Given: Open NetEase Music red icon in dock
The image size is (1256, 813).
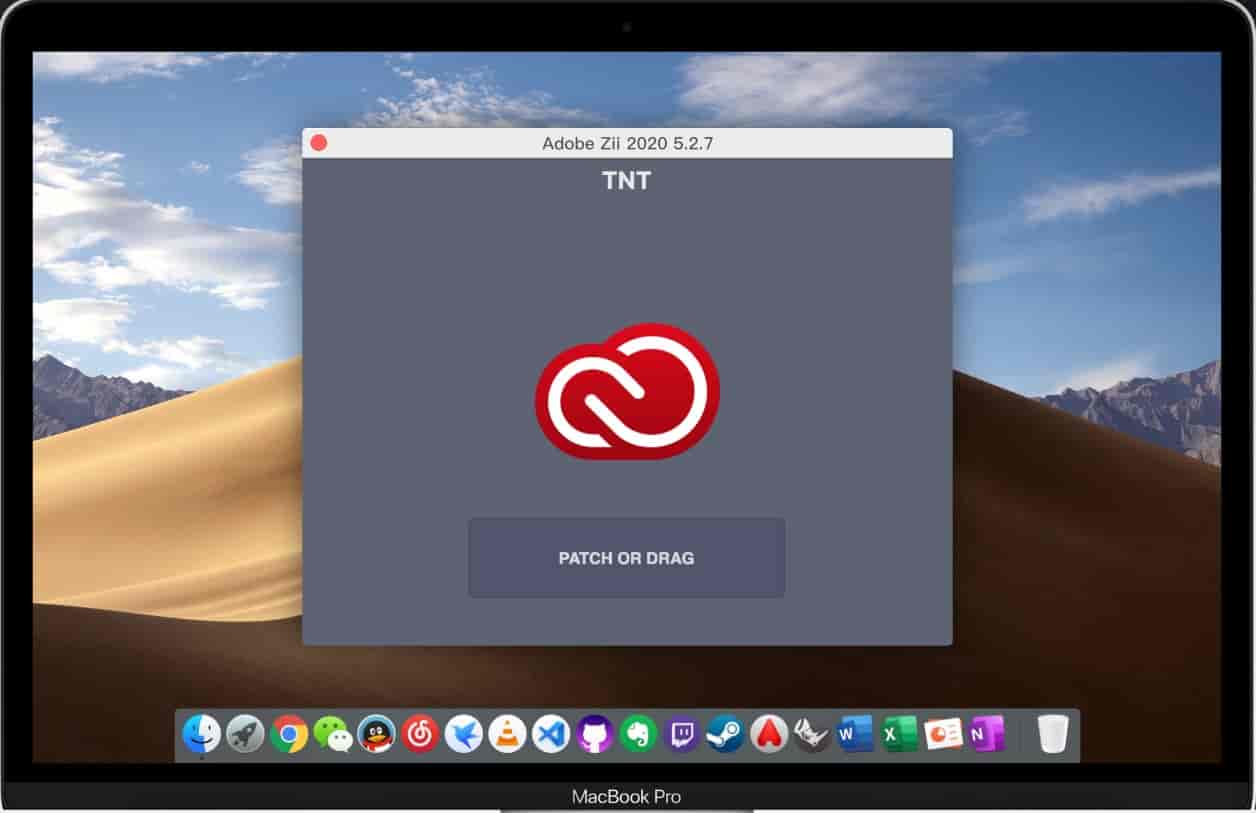Looking at the screenshot, I should coord(421,734).
